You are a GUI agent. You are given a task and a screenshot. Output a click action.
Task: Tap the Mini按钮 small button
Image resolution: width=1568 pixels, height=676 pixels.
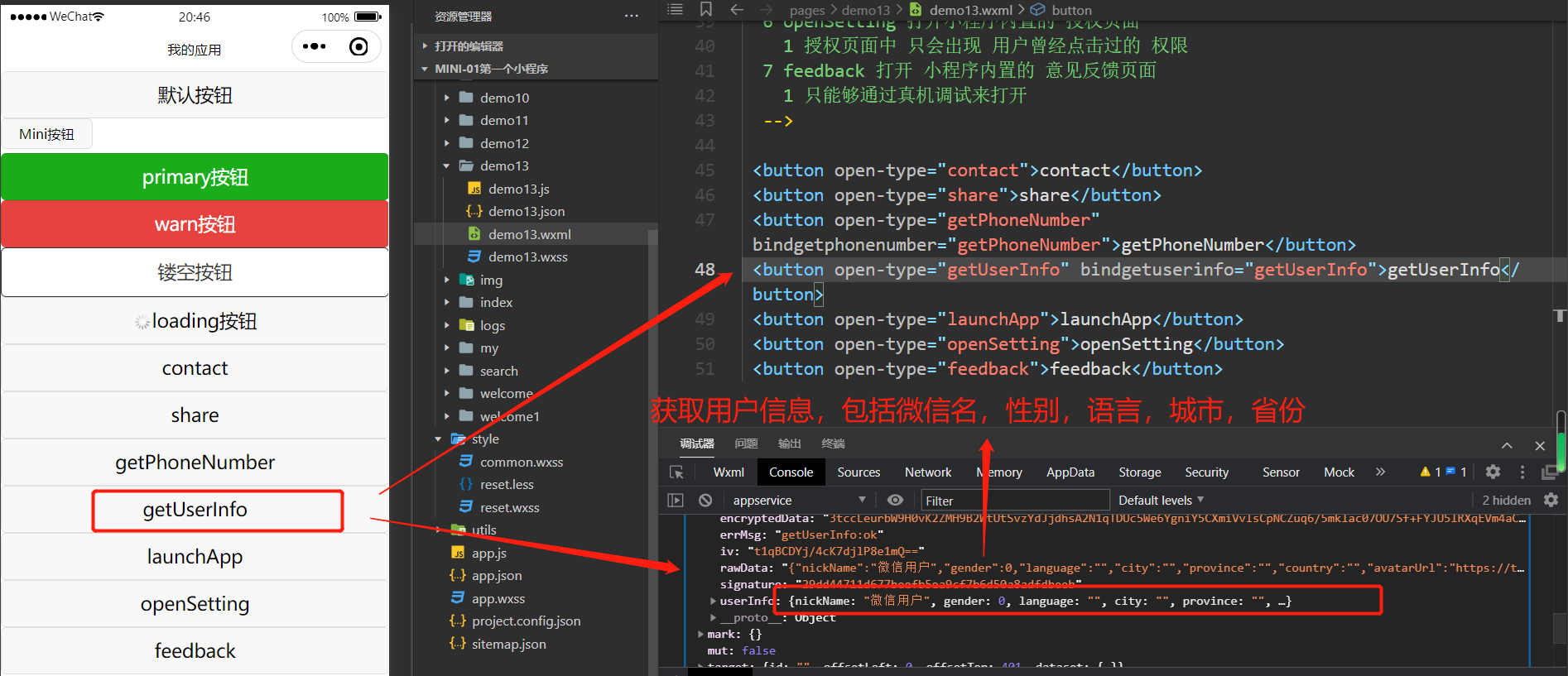click(x=47, y=134)
